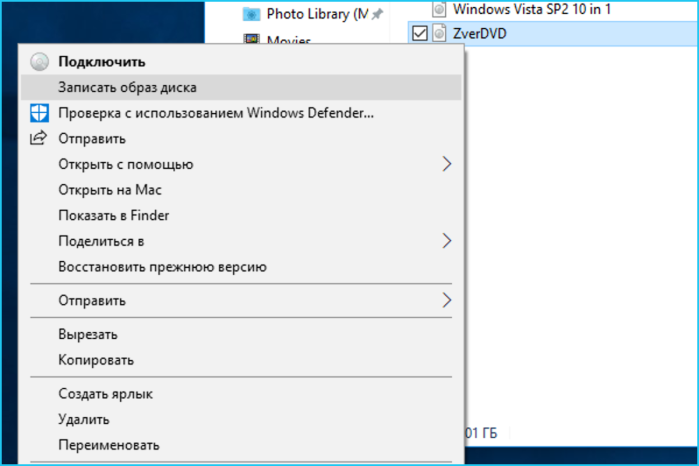Uncheck the checkbox next to ZverDVD

click(x=419, y=33)
